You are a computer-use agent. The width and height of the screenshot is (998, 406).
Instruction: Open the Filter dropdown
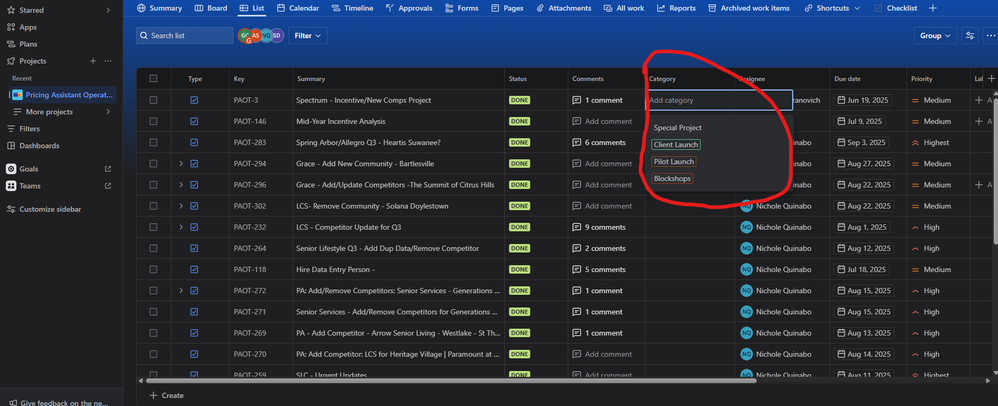tap(307, 36)
